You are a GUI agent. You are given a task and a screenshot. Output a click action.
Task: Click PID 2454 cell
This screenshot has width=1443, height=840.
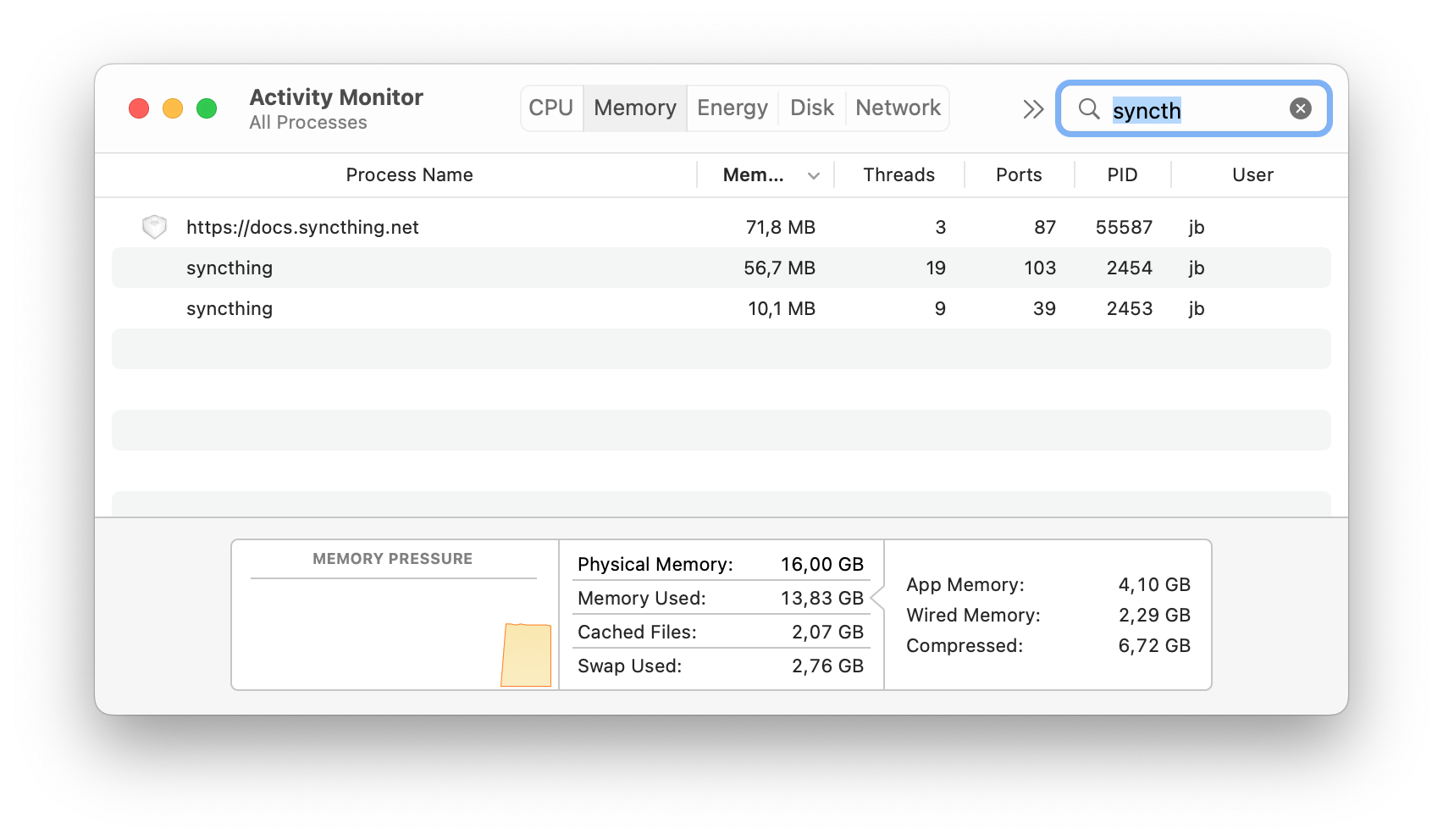(x=1129, y=268)
